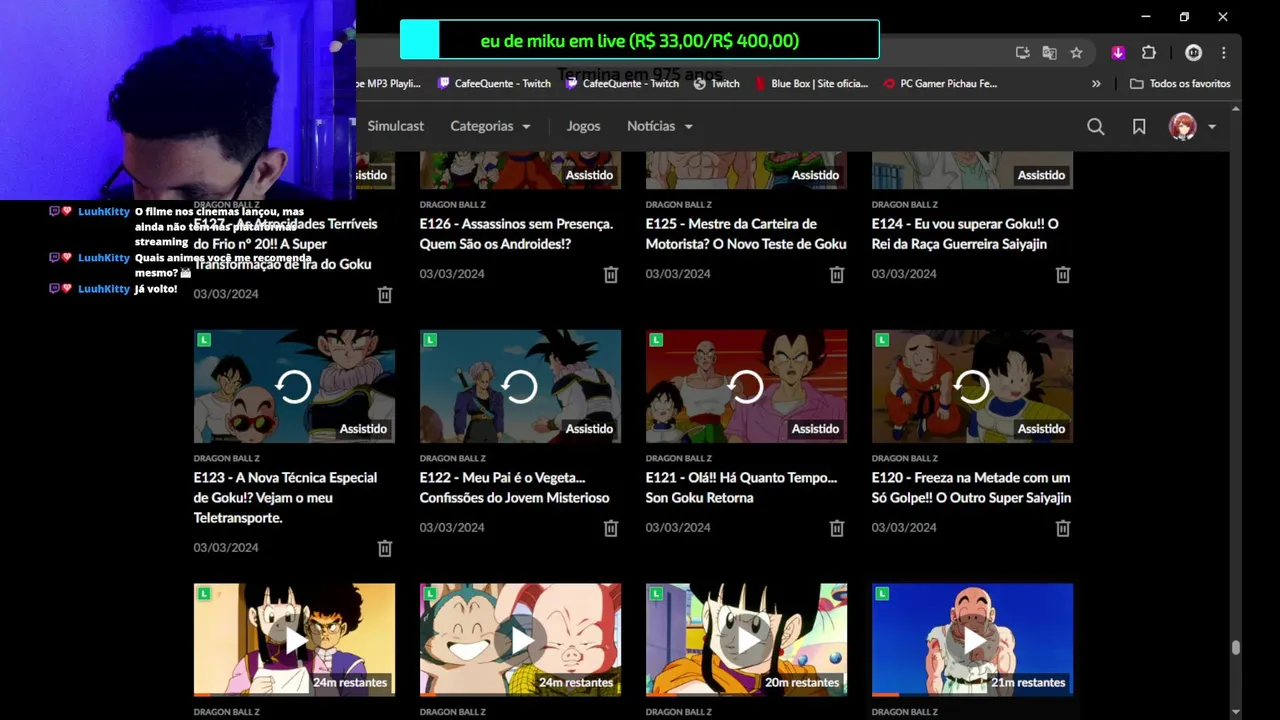Open E120 Freeza na Metade title
Image resolution: width=1280 pixels, height=720 pixels.
(x=971, y=488)
